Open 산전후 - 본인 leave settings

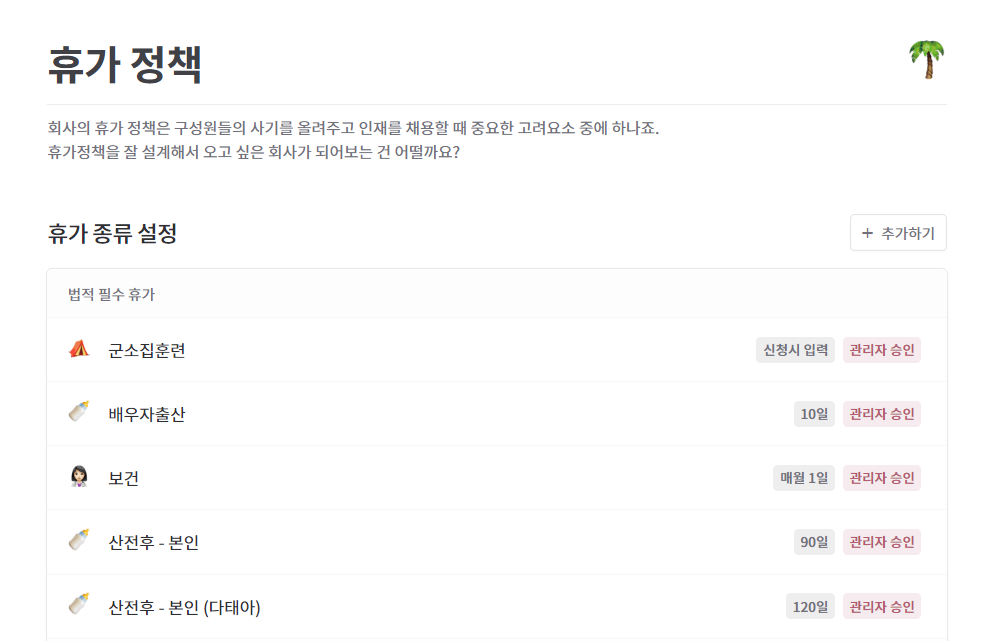coord(497,542)
